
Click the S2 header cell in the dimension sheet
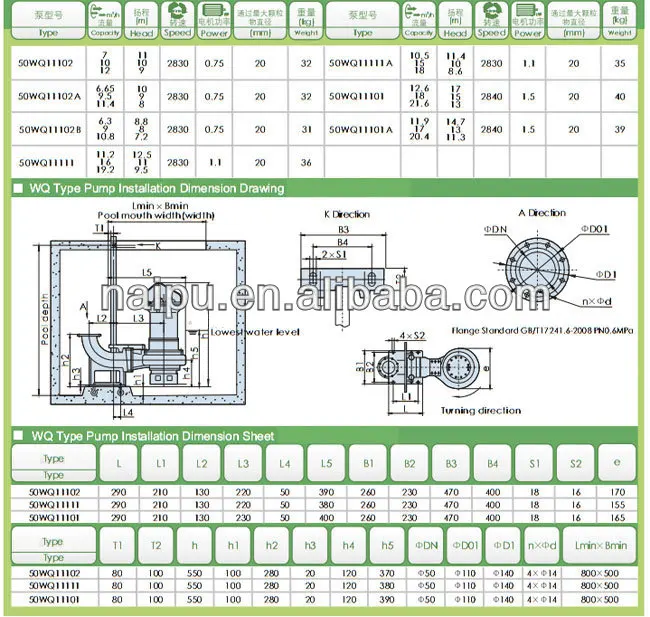click(575, 463)
